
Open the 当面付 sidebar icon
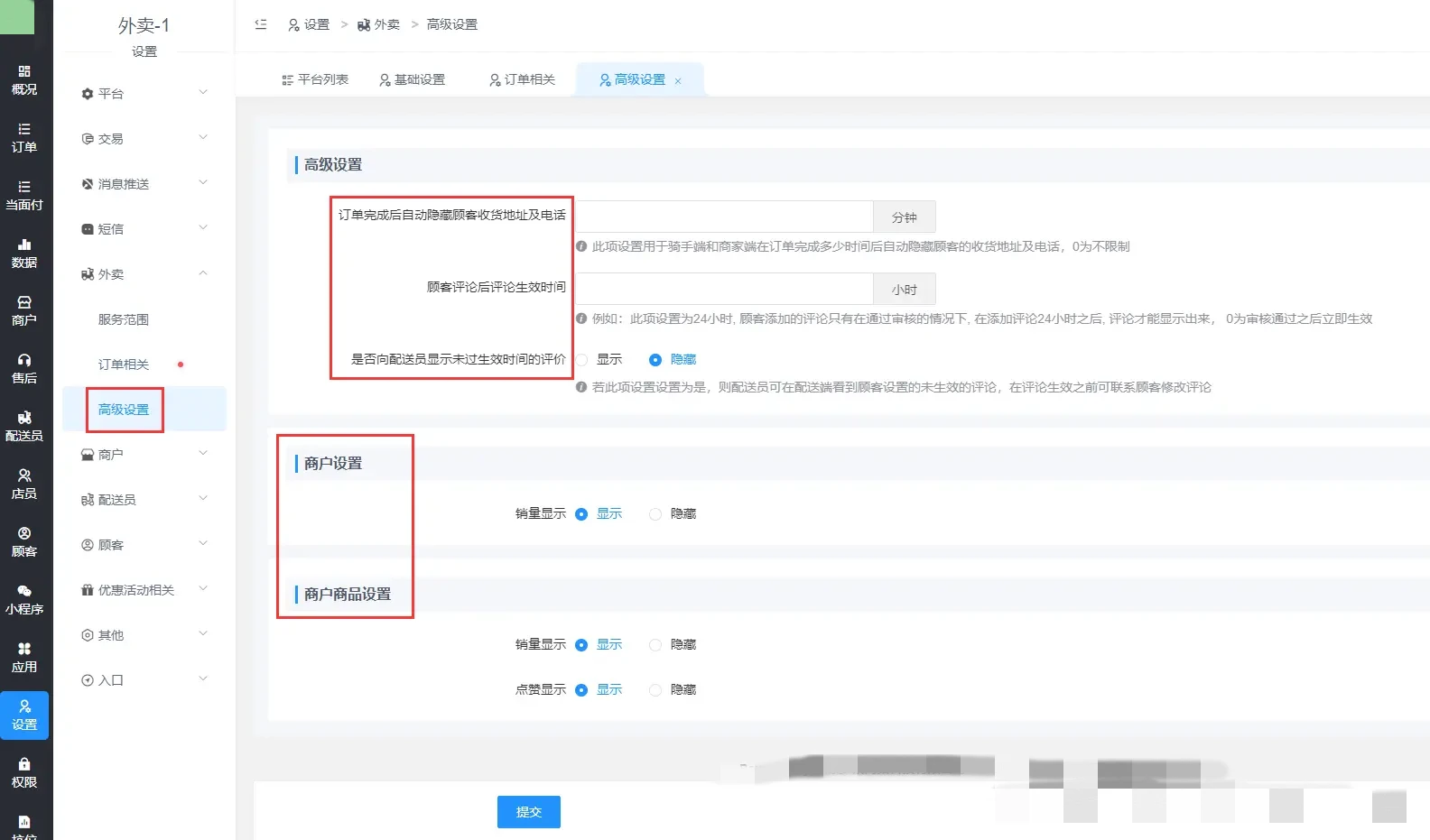24,195
